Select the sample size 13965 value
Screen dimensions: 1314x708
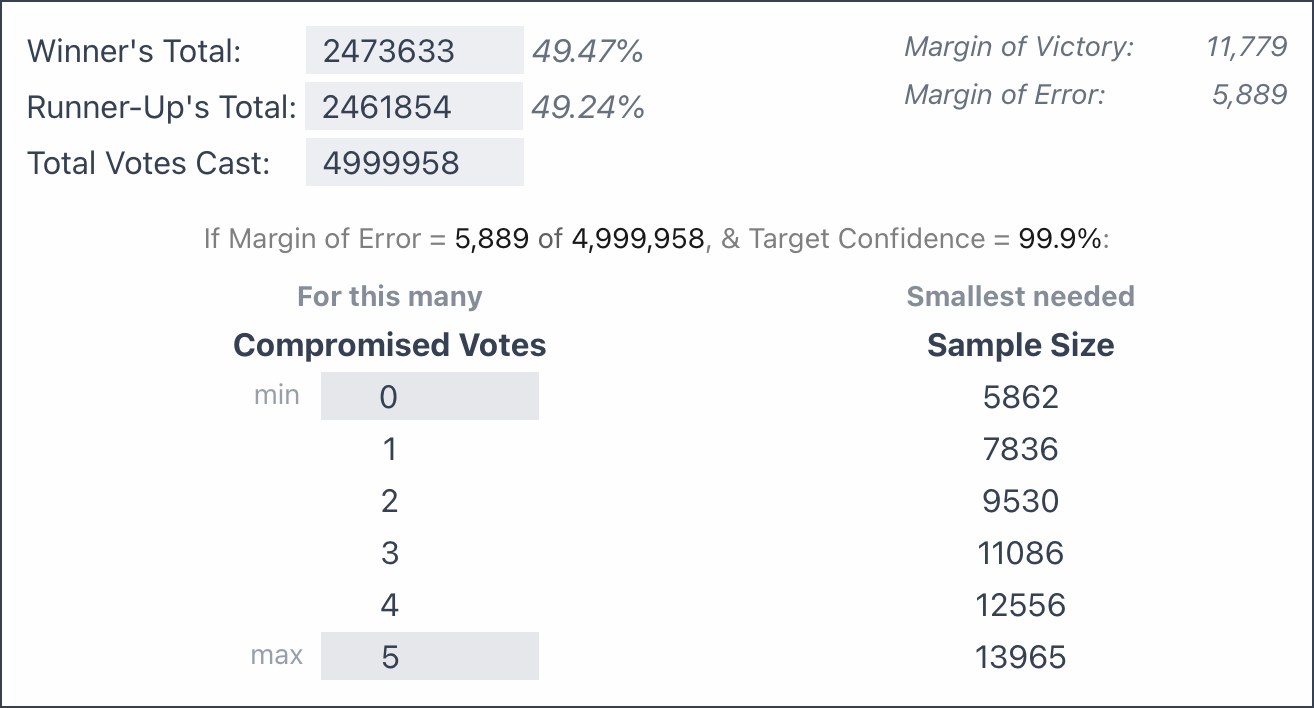coord(1020,657)
